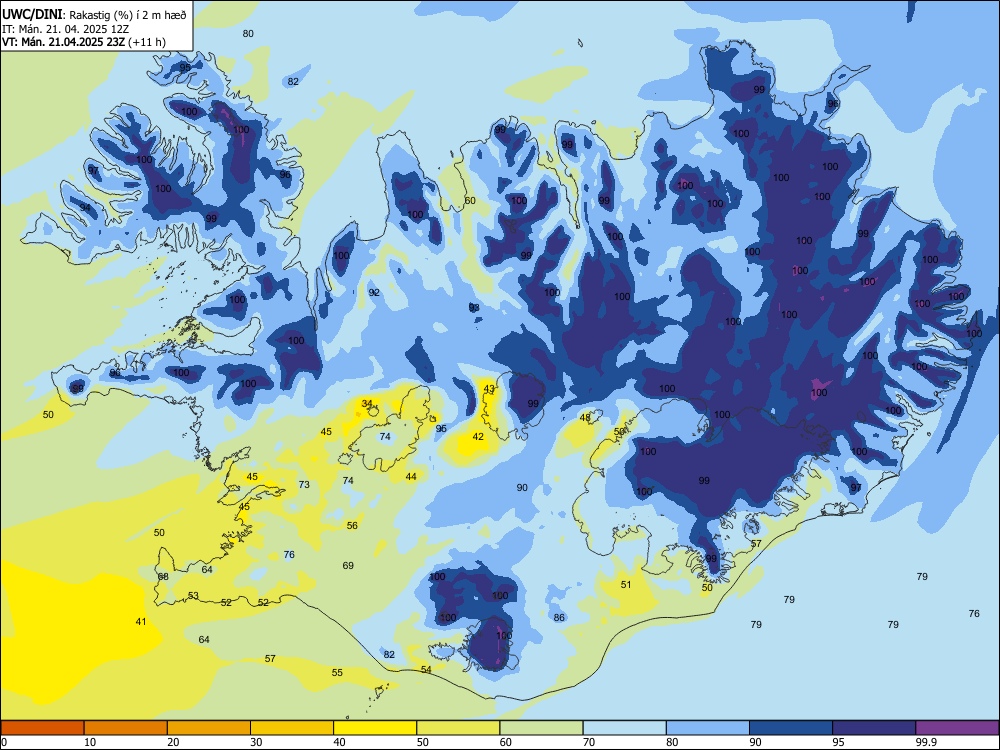Click the humidity value '44' on the map
Screen dimensions: 1000x750
pos(411,476)
